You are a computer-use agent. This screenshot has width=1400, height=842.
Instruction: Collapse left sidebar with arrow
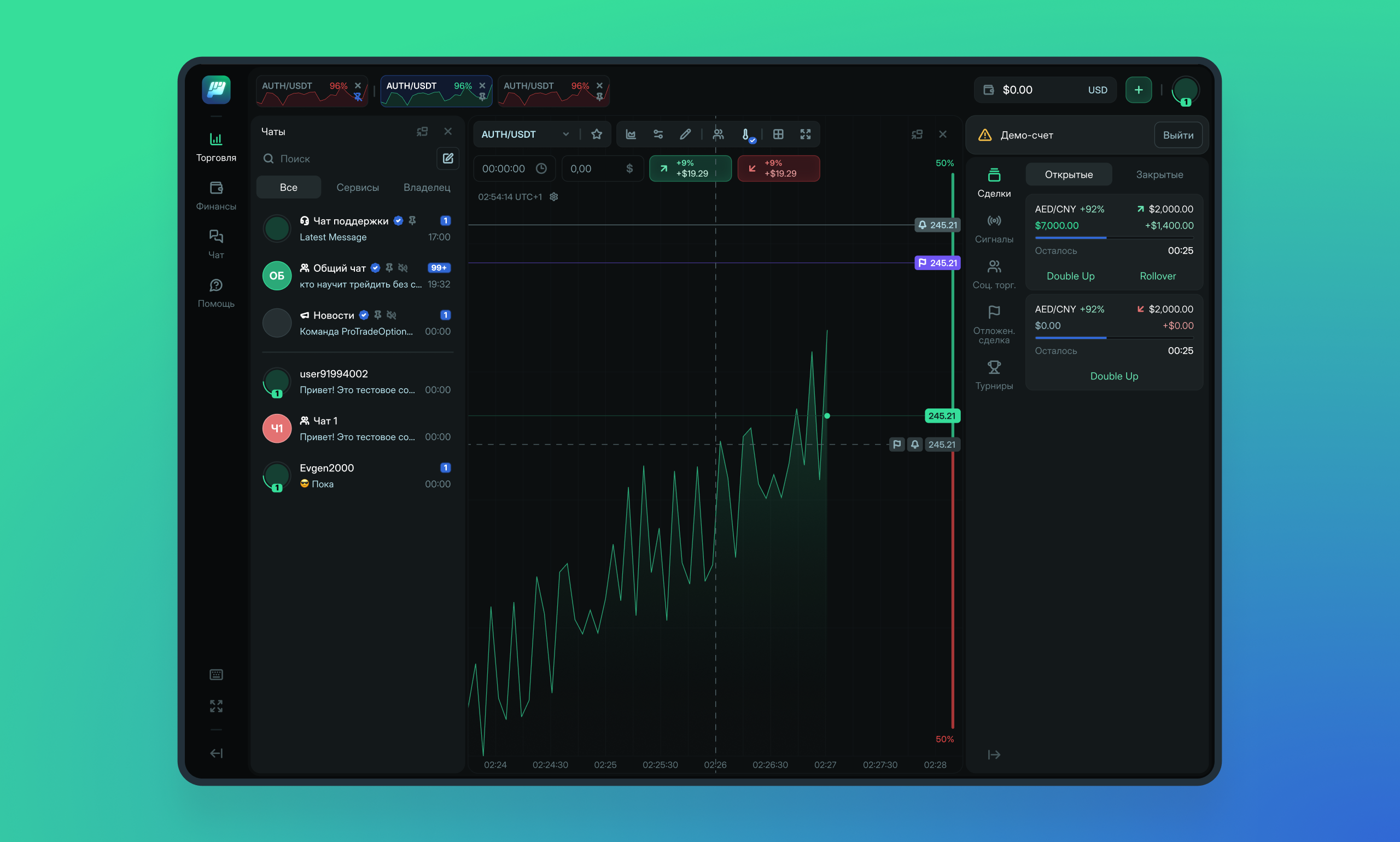(216, 753)
